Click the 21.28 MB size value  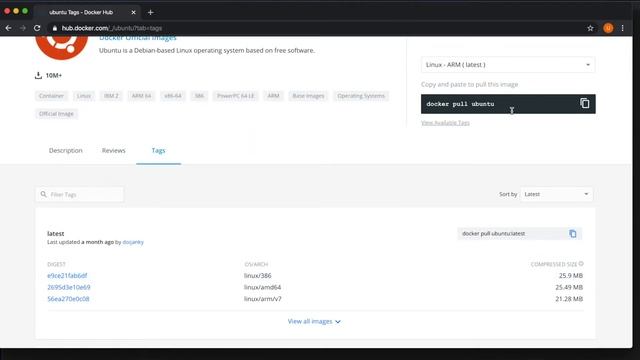569,299
